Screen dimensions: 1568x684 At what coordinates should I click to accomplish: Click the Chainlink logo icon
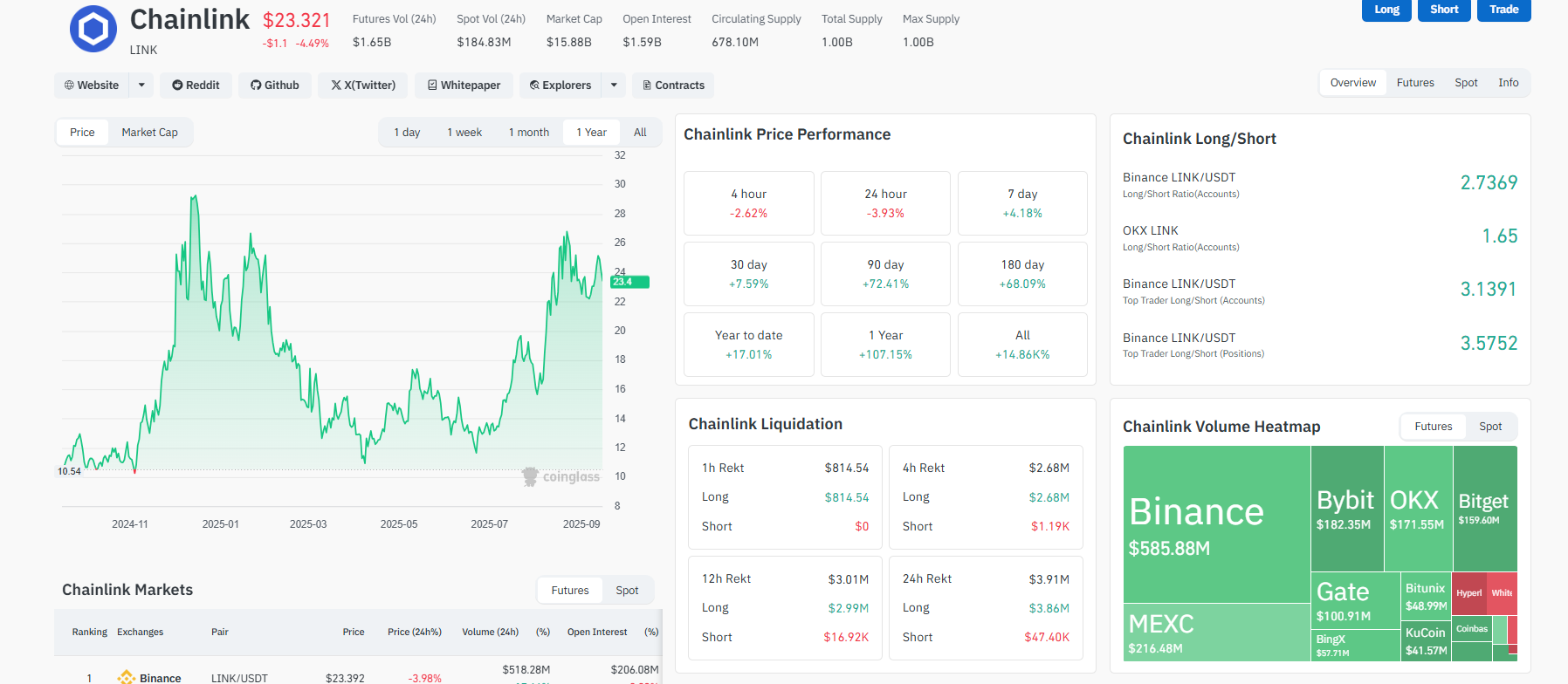(93, 29)
